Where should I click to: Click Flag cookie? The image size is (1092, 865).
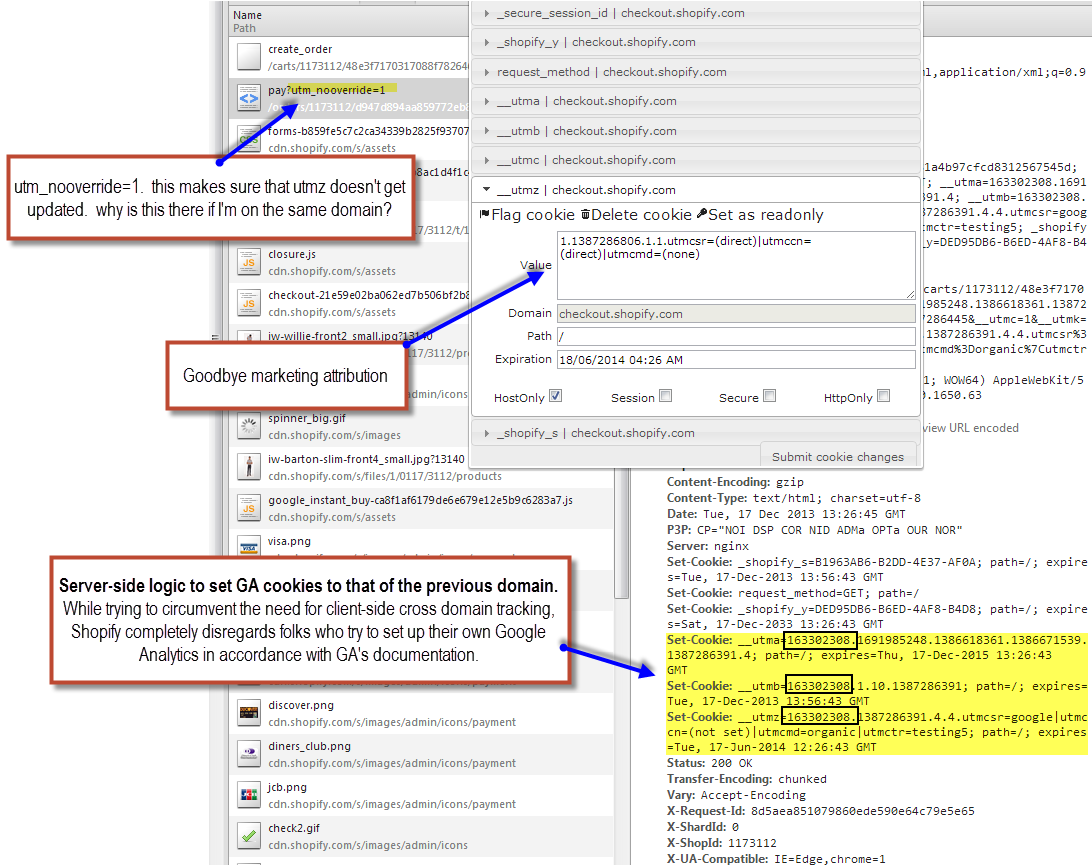coord(527,215)
